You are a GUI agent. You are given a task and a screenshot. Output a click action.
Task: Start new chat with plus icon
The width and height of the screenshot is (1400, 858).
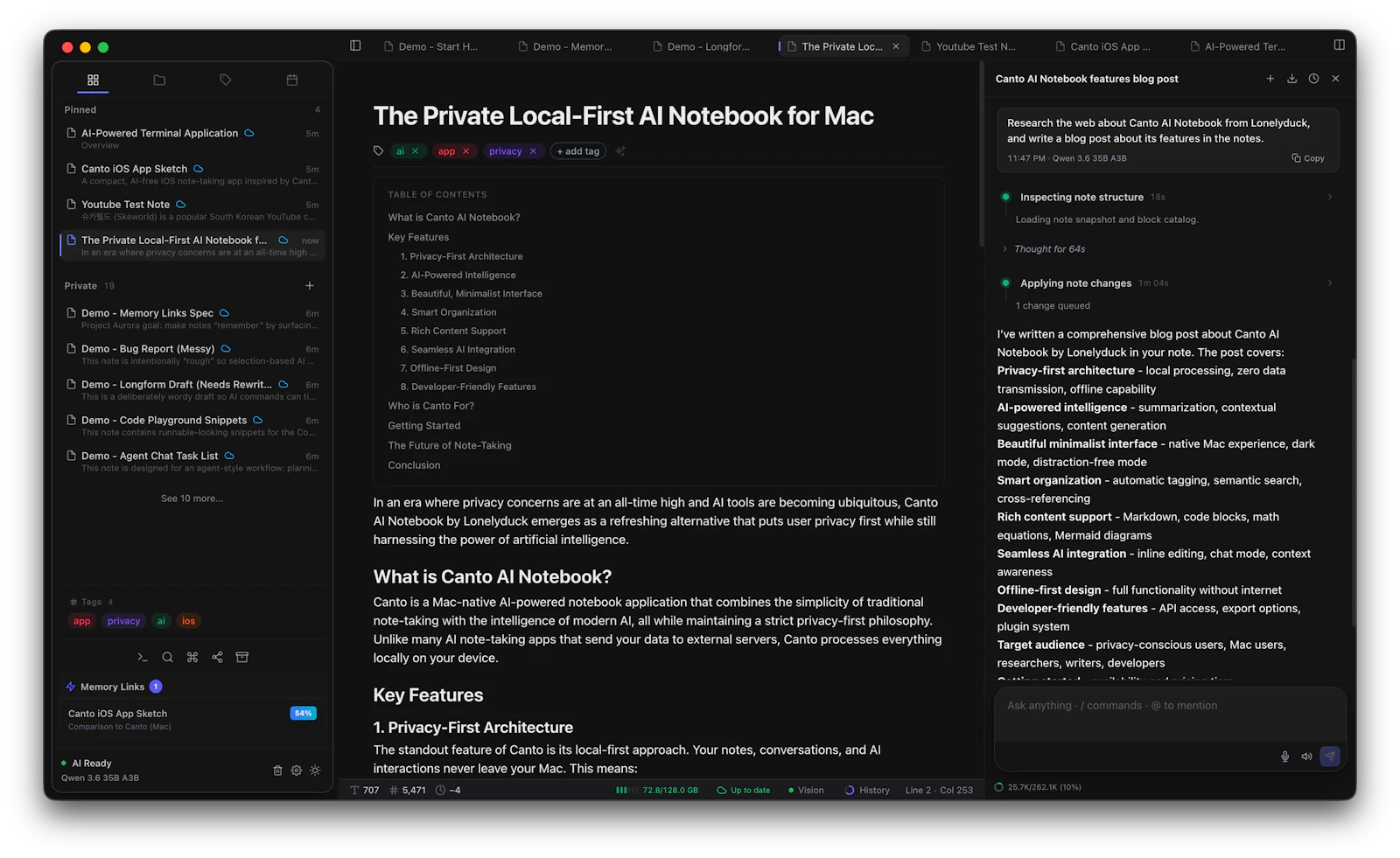point(1270,79)
